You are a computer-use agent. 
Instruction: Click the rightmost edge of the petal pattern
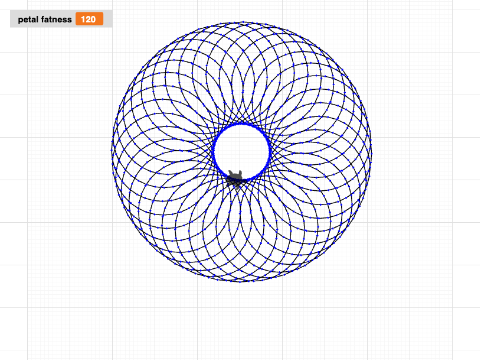tap(370, 152)
